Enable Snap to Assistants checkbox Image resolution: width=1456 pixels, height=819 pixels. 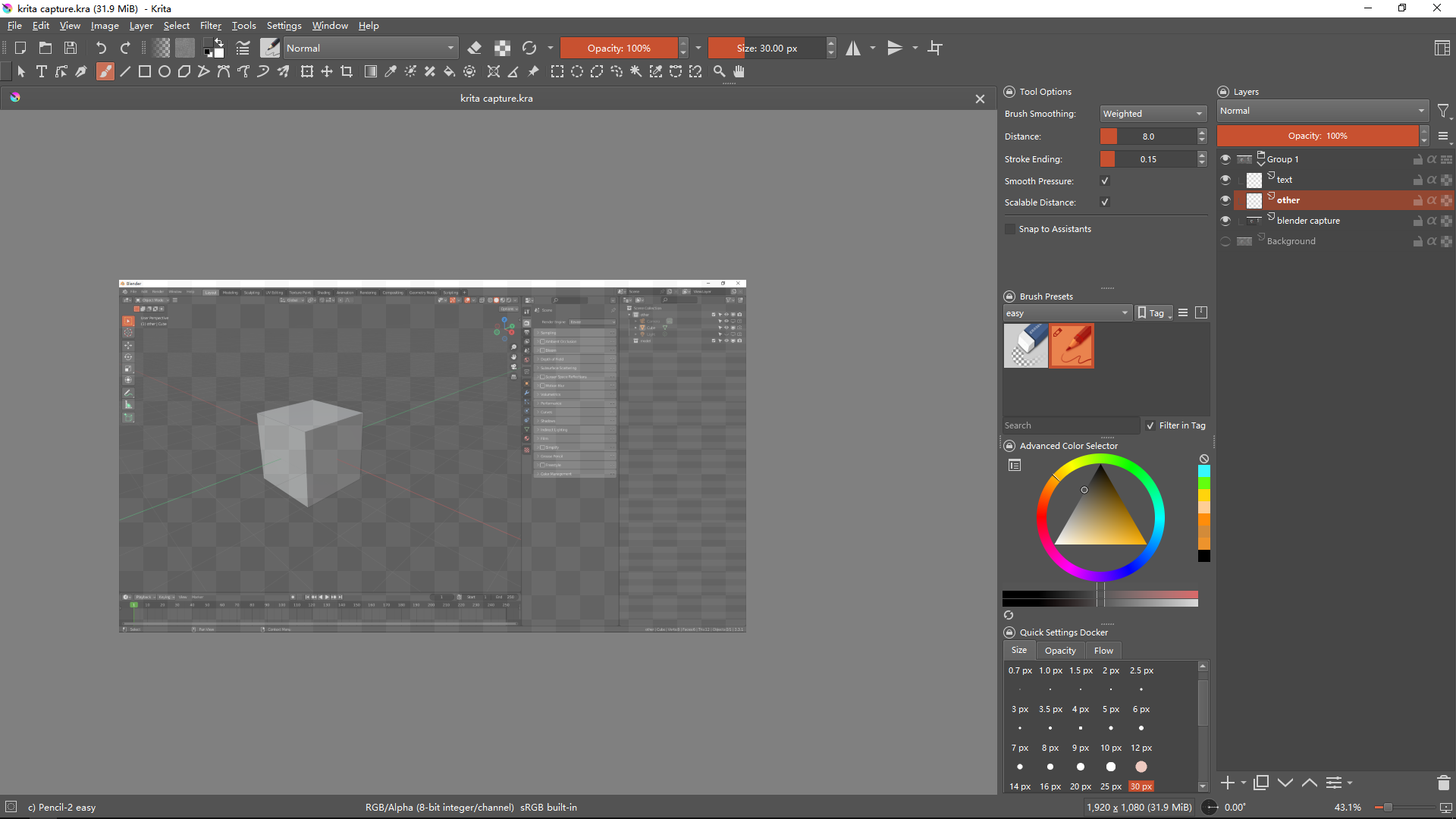coord(1010,229)
